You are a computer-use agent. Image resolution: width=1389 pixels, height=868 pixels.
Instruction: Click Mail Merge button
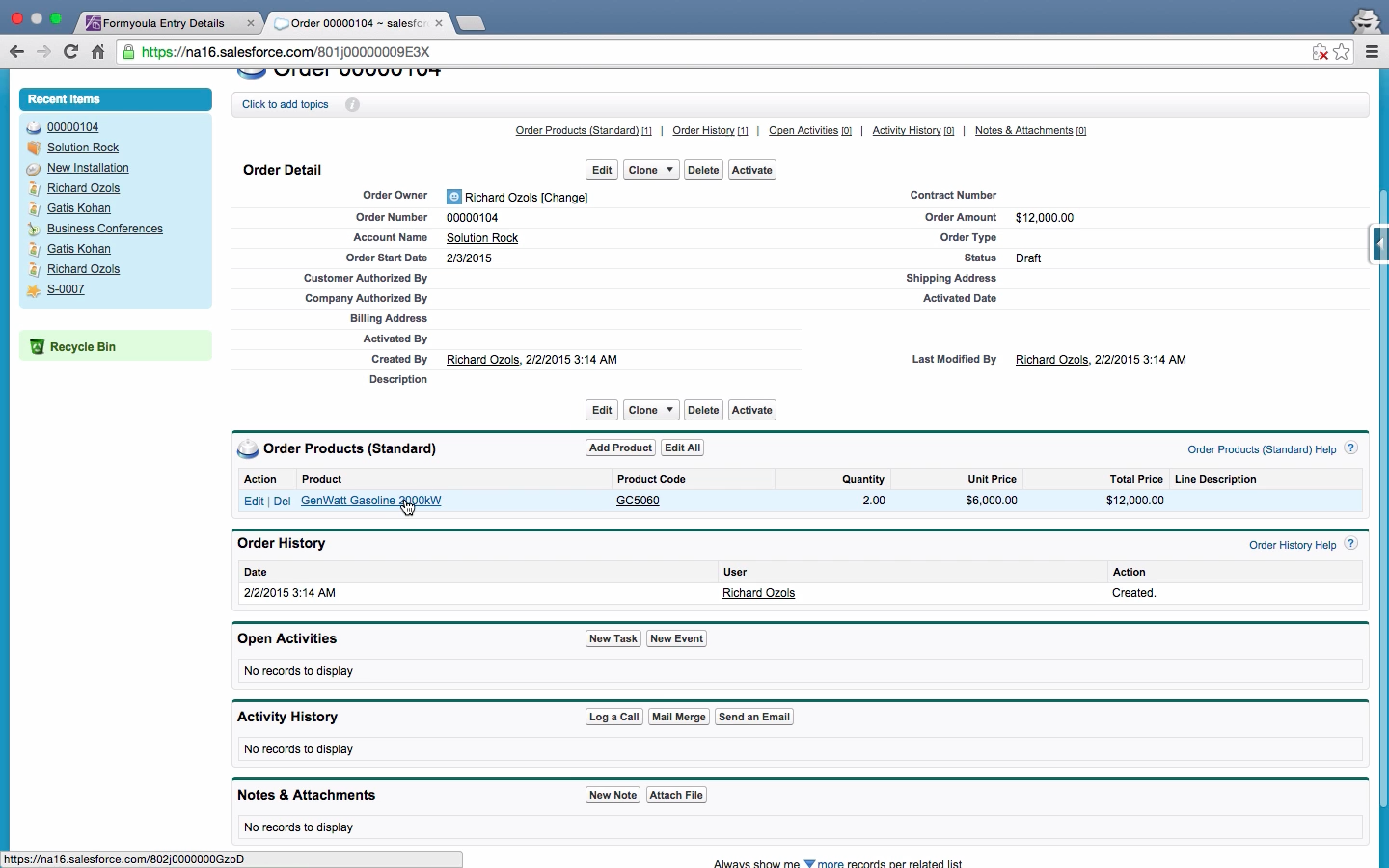click(x=679, y=717)
